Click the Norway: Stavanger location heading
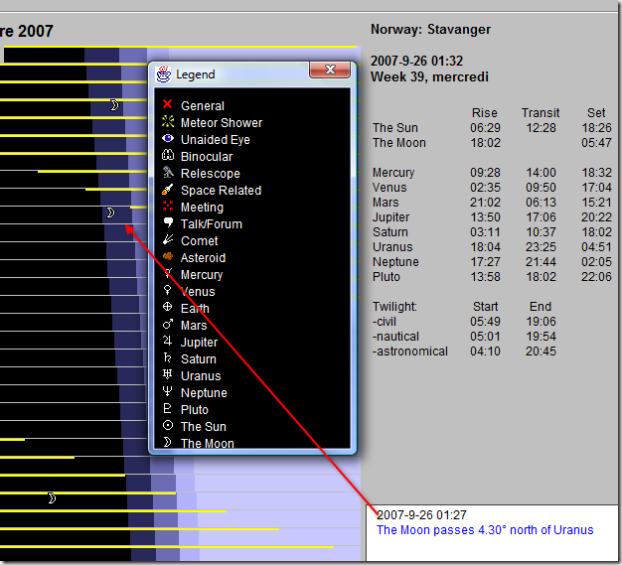Viewport: 622px width, 565px height. (430, 29)
